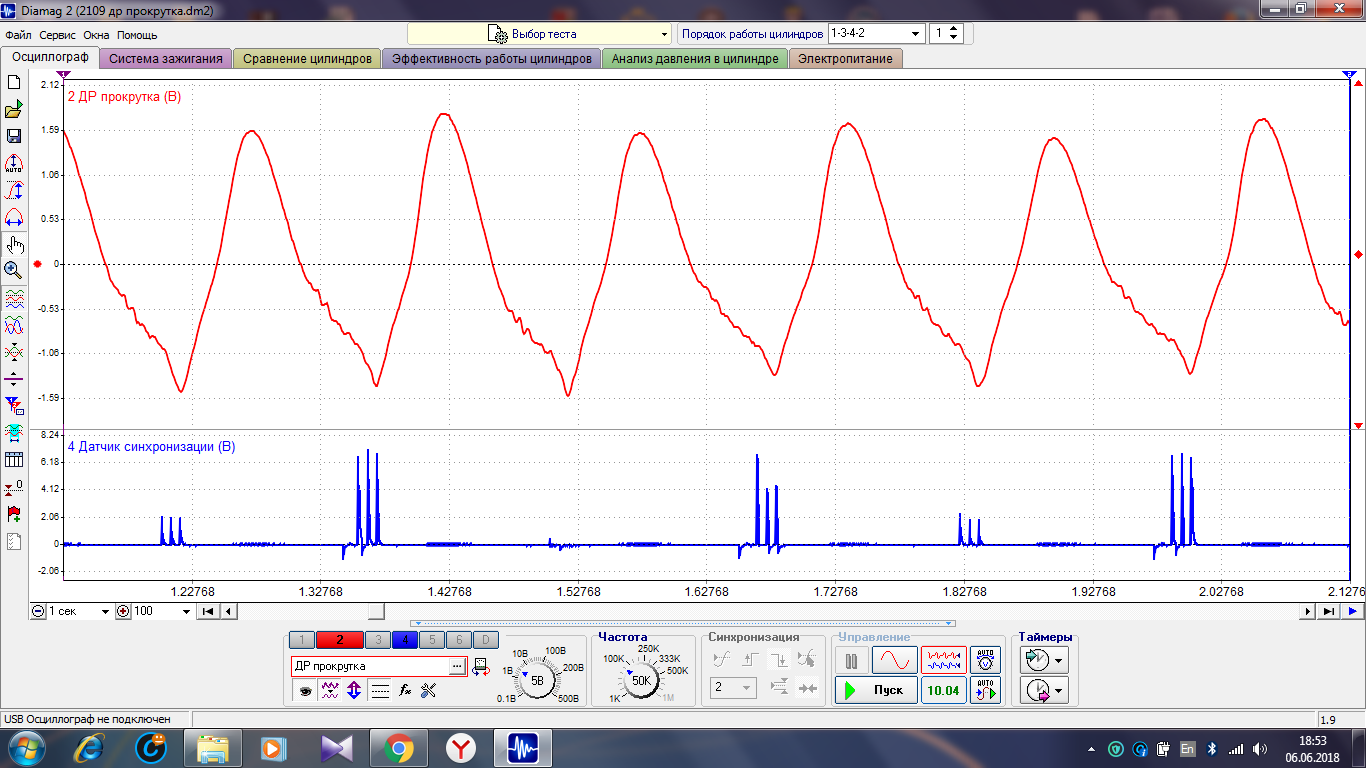The image size is (1366, 768).
Task: Jump to end of the recording
Action: [1328, 611]
